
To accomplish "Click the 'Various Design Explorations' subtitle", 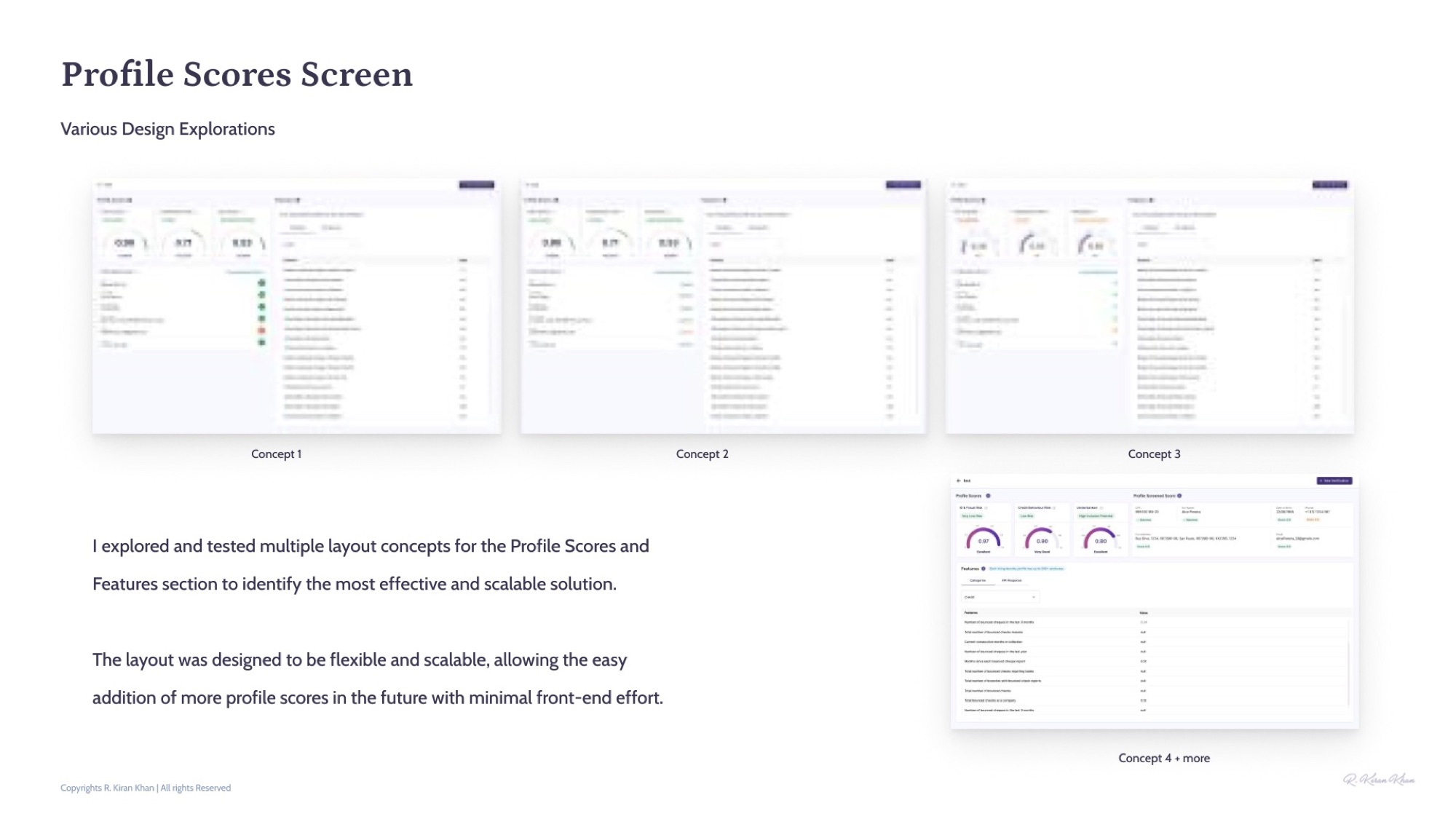I will coord(167,129).
